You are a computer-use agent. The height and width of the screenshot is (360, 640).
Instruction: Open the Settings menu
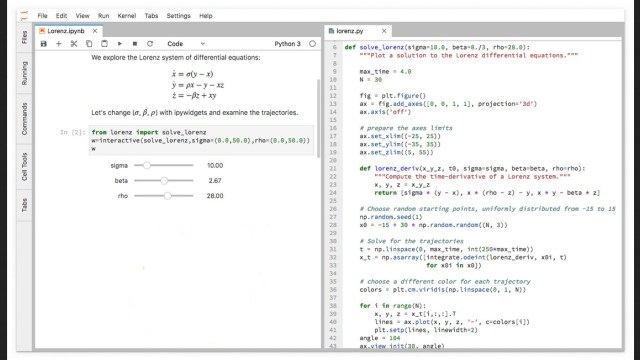click(x=178, y=16)
